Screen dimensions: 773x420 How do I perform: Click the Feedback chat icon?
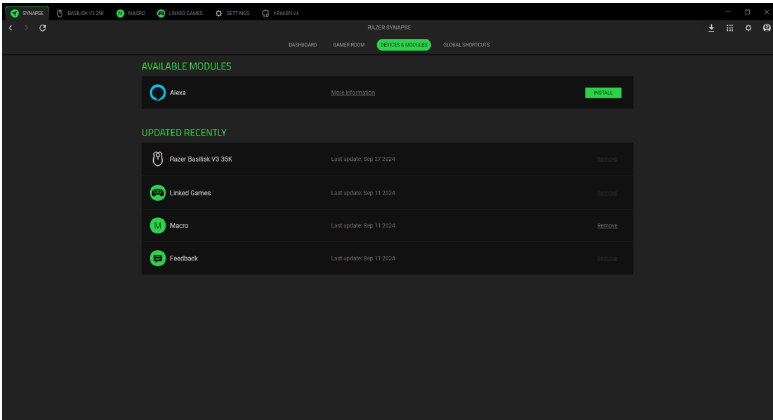tap(158, 258)
